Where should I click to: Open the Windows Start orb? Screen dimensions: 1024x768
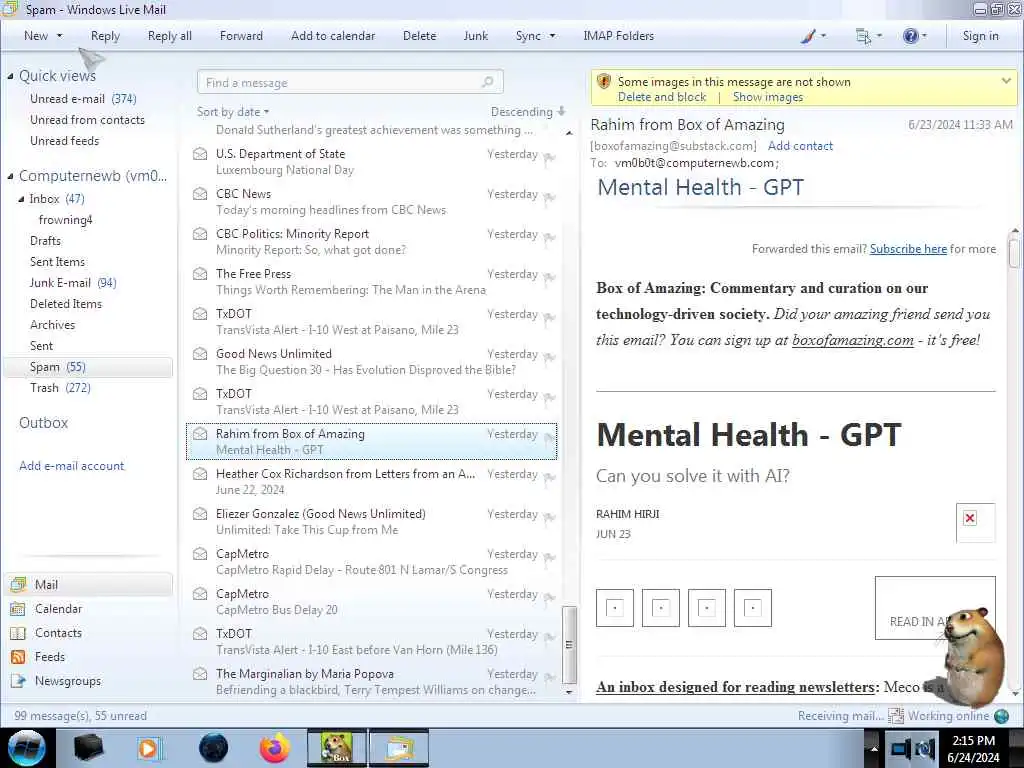click(x=27, y=748)
